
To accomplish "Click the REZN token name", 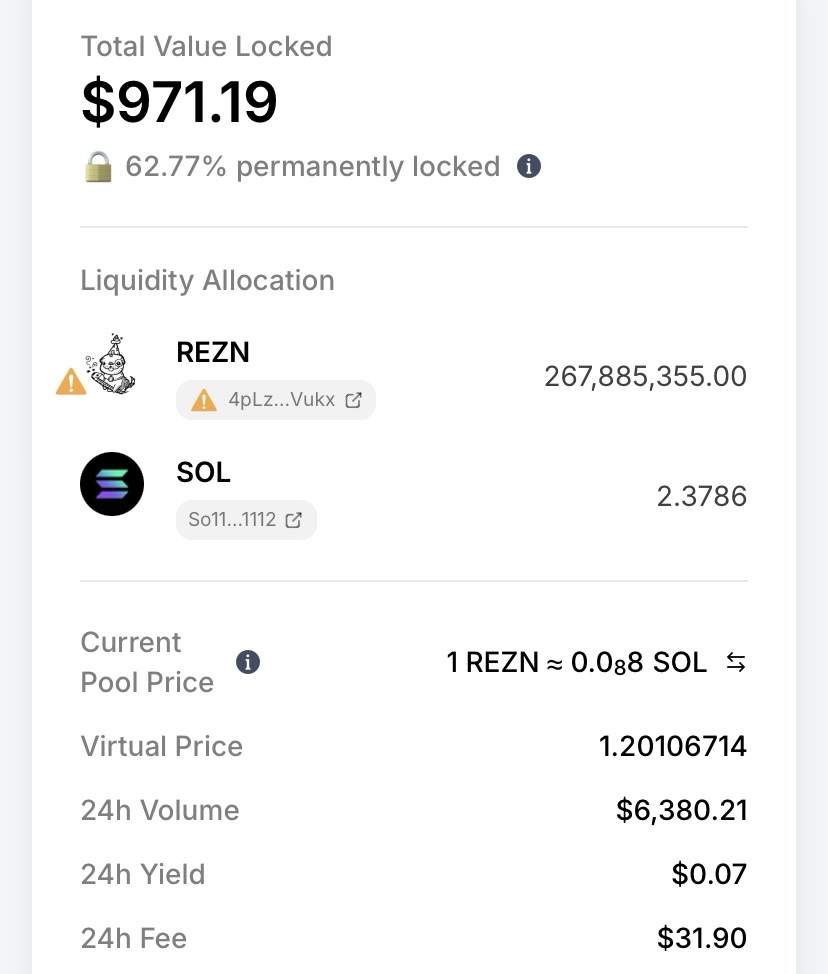I will tap(213, 352).
